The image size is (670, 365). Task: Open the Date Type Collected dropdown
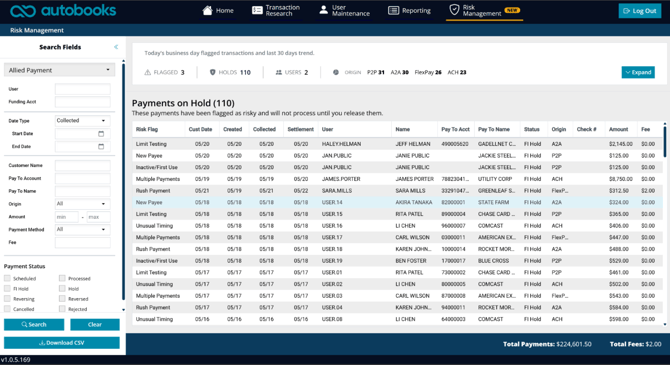[82, 121]
